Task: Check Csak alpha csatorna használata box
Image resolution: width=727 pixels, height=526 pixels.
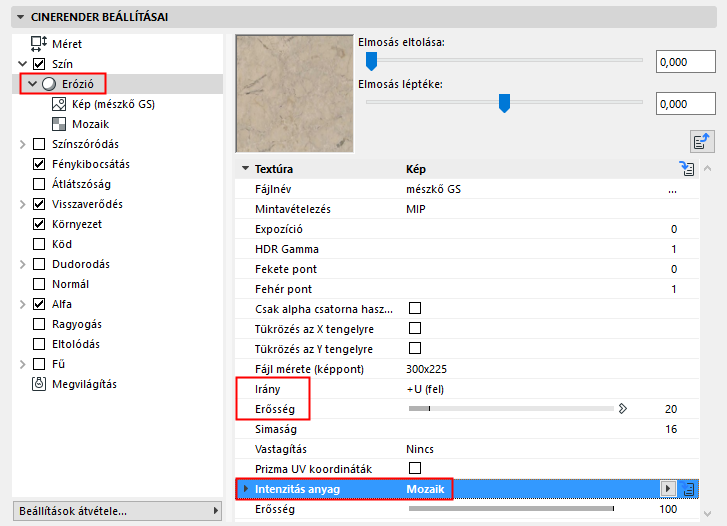Action: click(x=415, y=308)
